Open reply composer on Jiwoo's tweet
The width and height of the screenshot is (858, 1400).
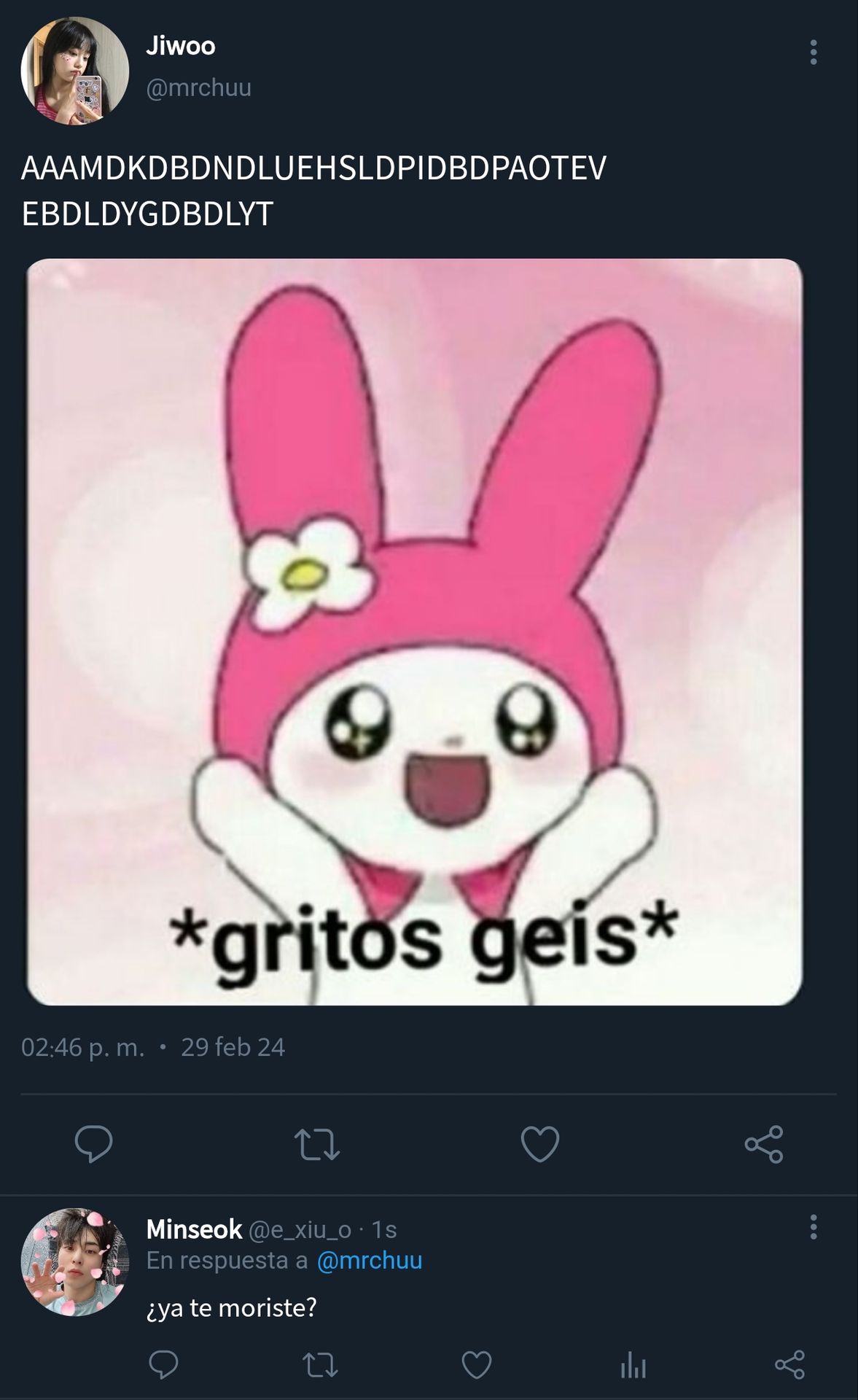tap(94, 1143)
